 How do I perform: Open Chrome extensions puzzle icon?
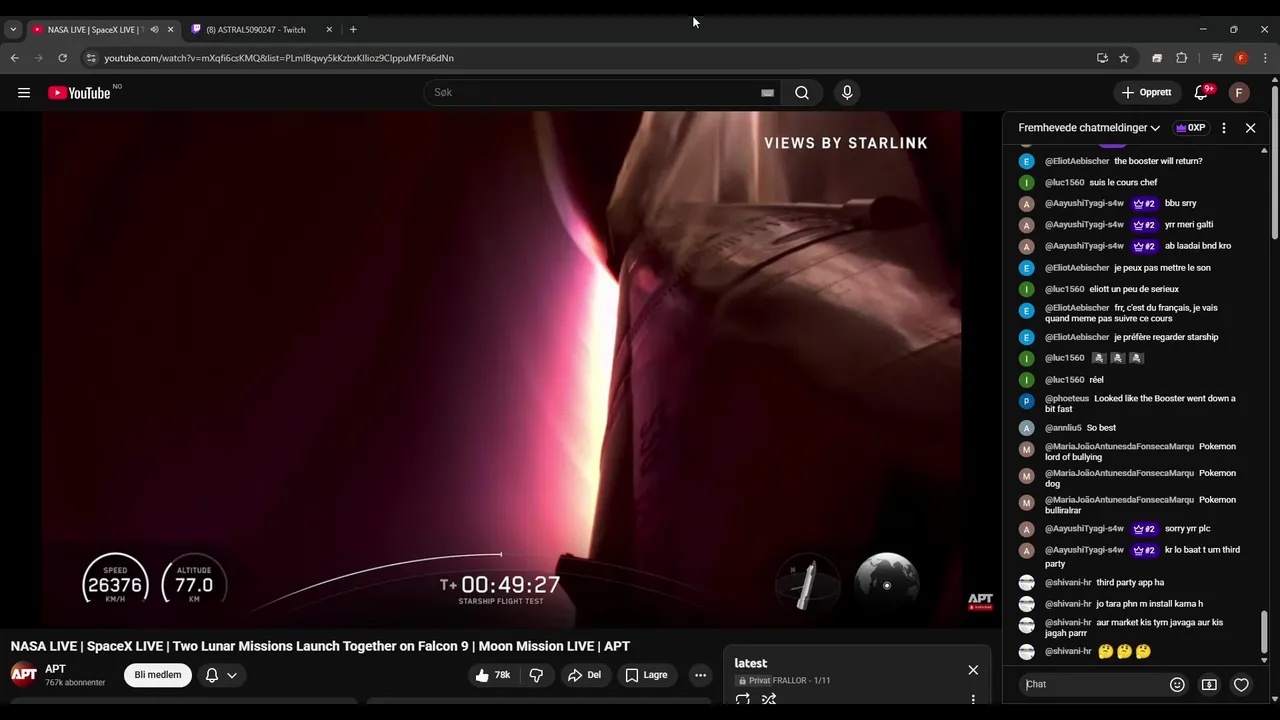[x=1181, y=58]
